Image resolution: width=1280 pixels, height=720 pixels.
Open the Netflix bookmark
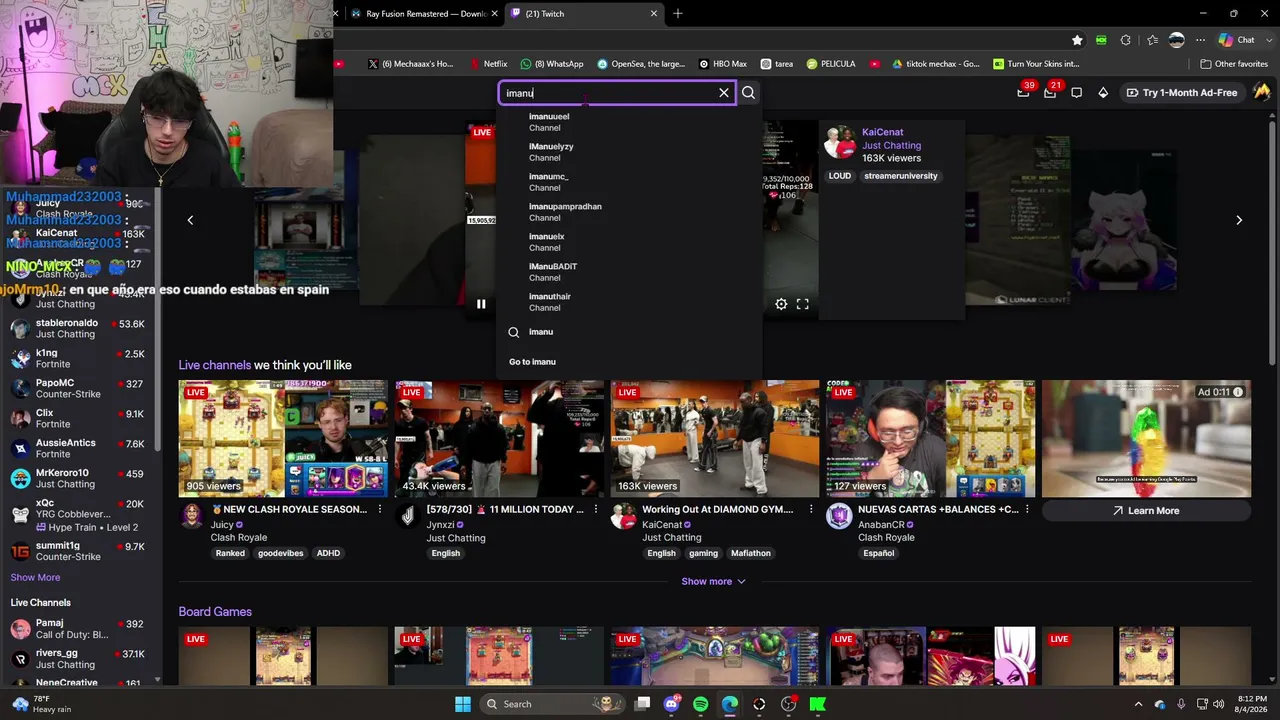pyautogui.click(x=489, y=64)
